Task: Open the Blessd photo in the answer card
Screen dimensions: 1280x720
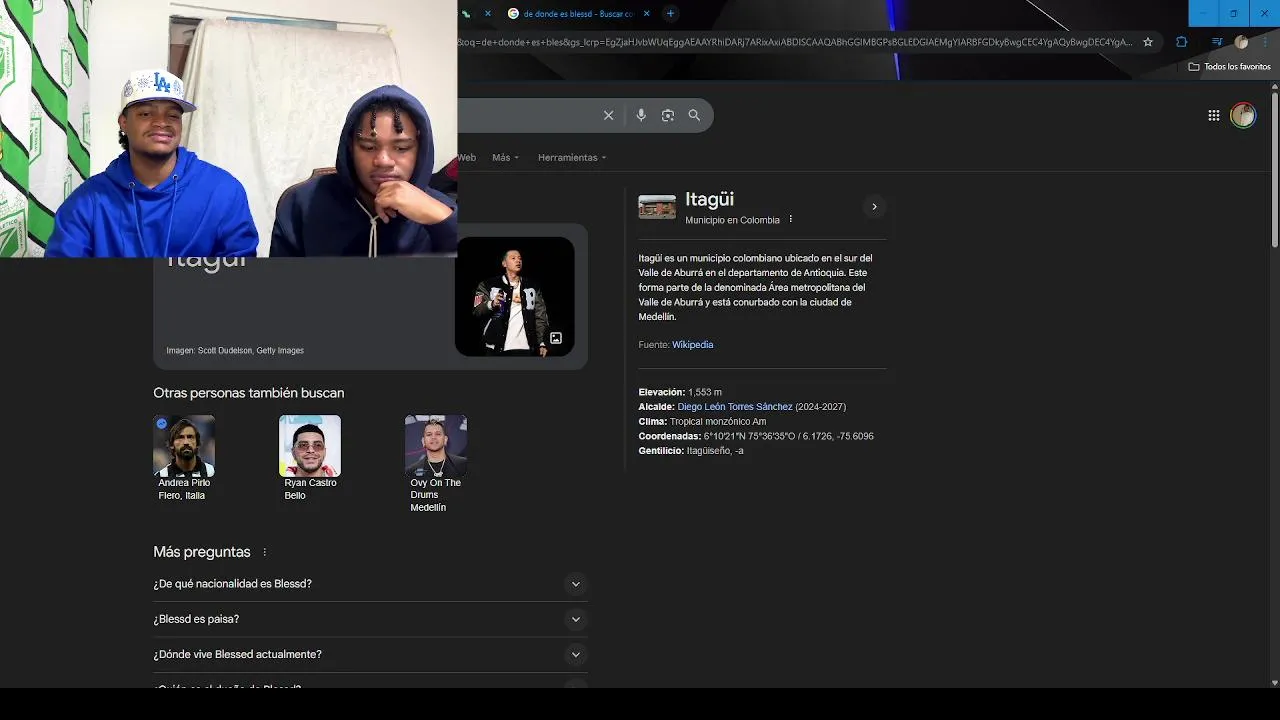Action: pyautogui.click(x=514, y=296)
